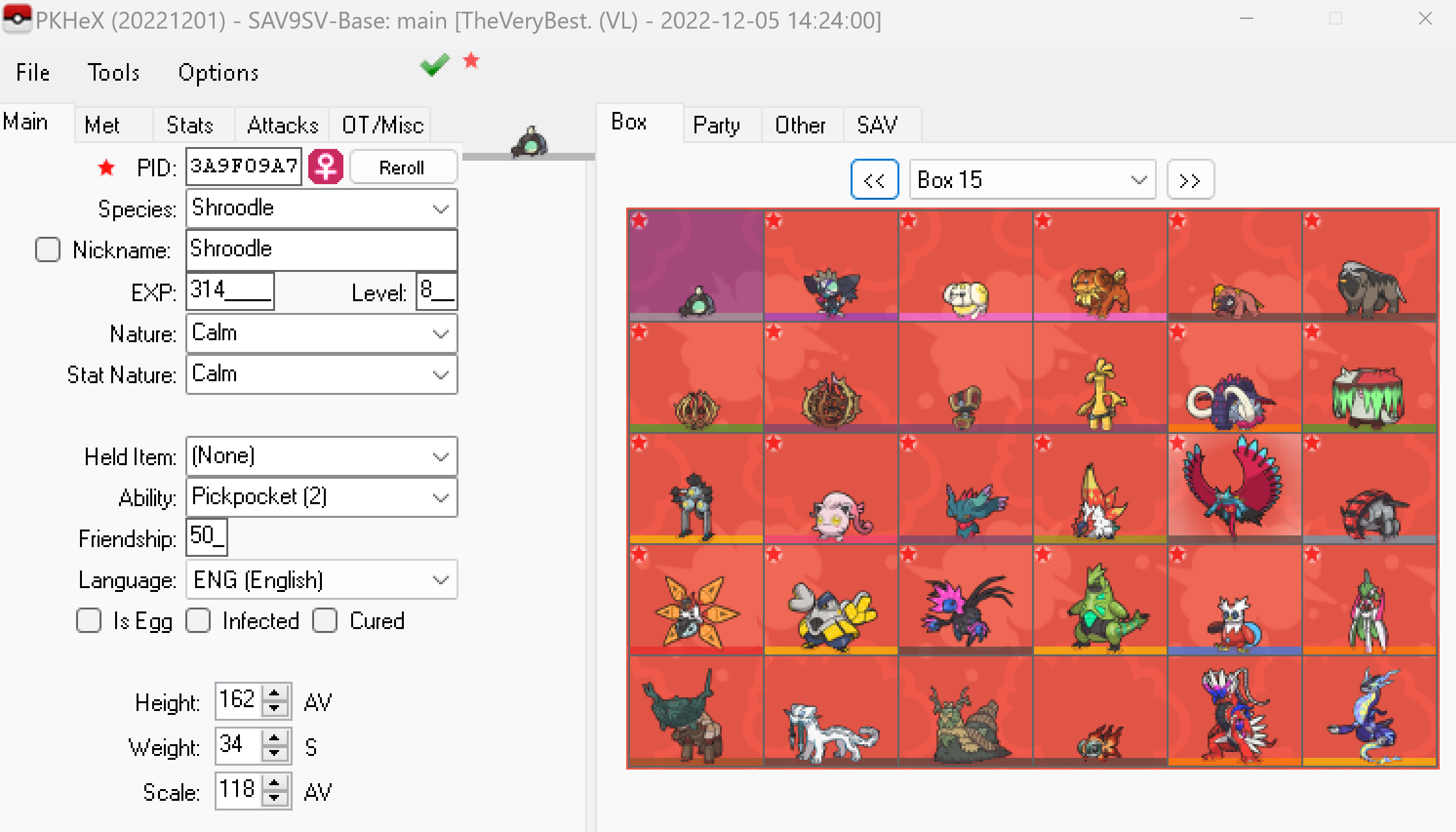
Task: Select the Fidough slot in the box
Action: (x=965, y=265)
